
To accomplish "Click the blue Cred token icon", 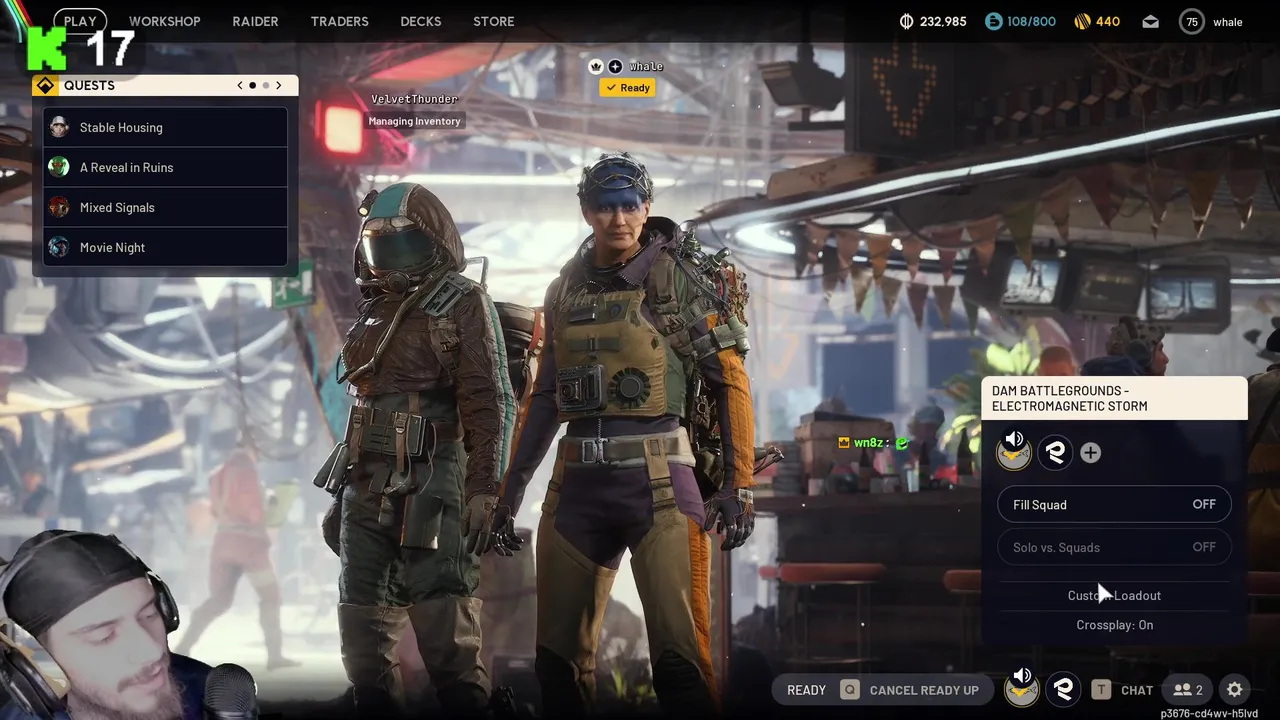I will [x=993, y=21].
